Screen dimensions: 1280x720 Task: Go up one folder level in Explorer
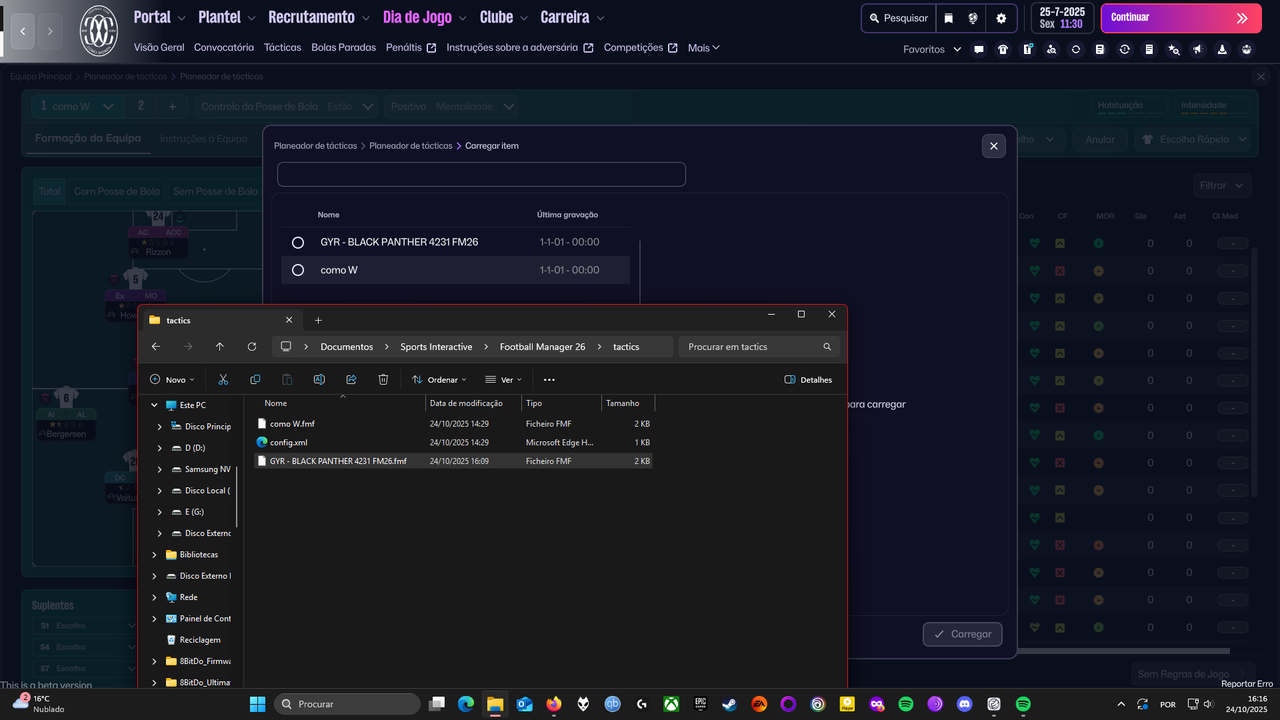[220, 347]
